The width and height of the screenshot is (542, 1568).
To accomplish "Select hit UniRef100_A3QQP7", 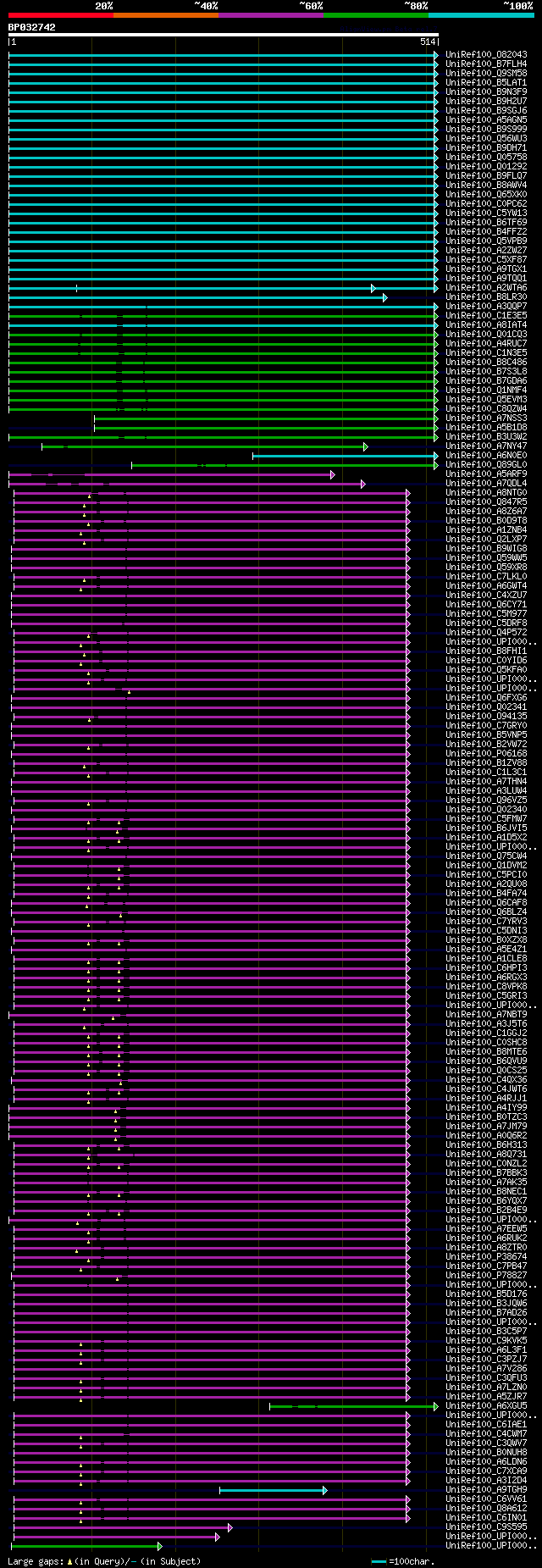I will pos(486,306).
